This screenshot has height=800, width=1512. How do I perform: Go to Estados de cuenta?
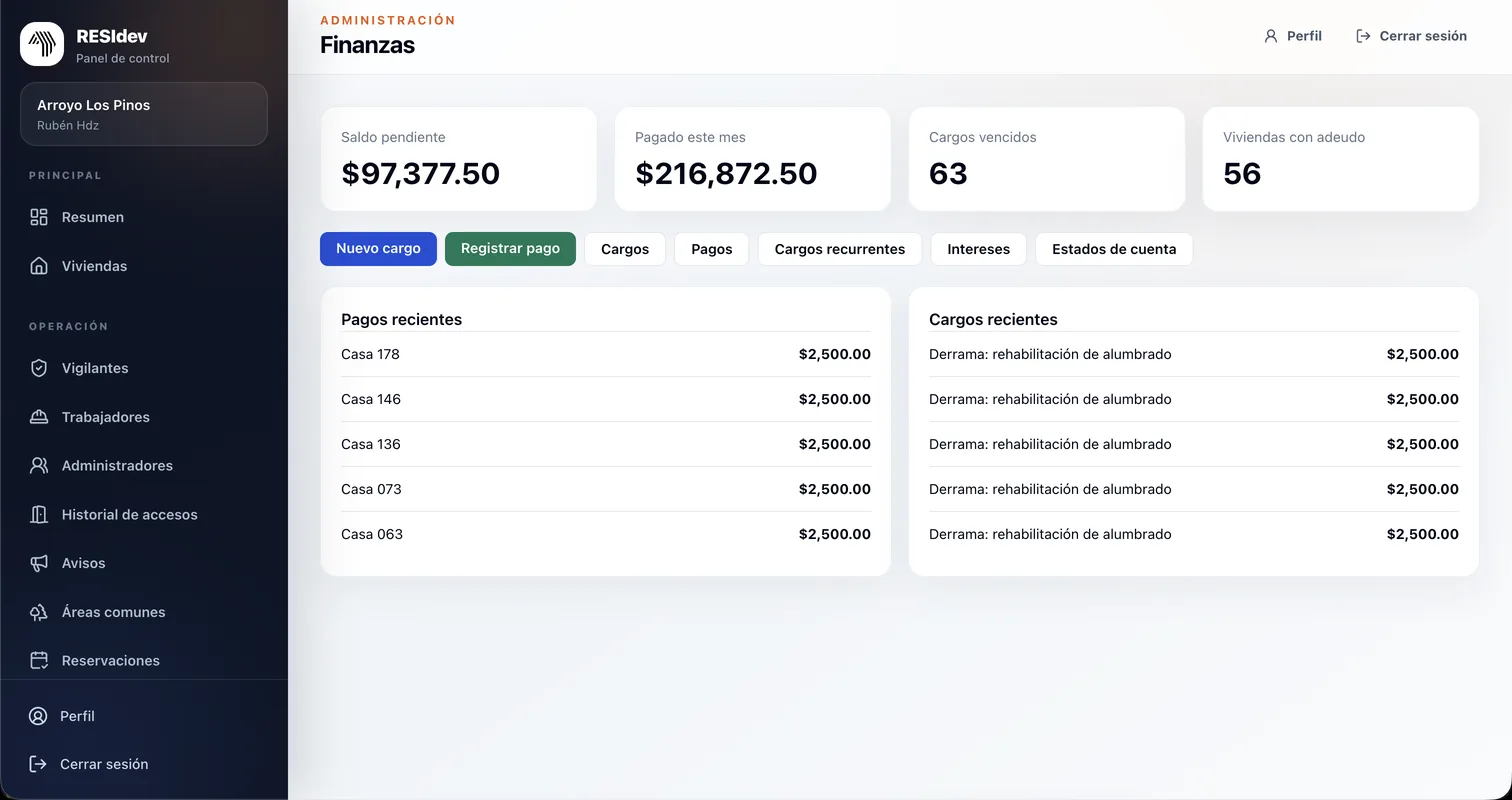click(1114, 249)
